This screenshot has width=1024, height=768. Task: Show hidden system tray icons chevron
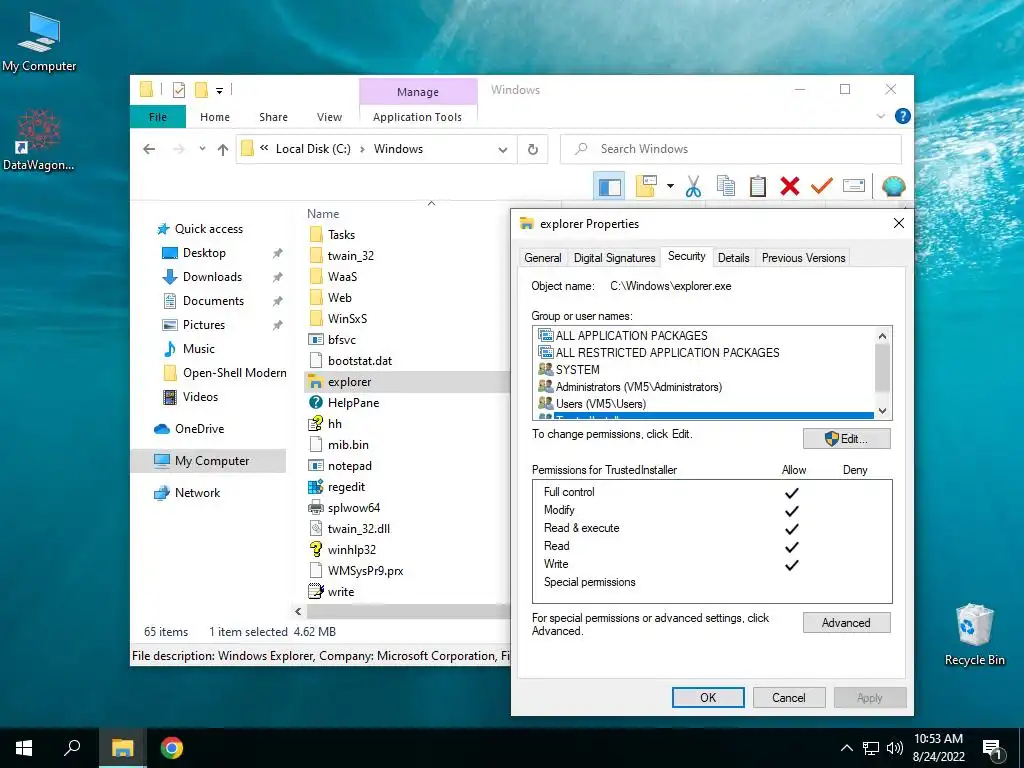click(846, 748)
